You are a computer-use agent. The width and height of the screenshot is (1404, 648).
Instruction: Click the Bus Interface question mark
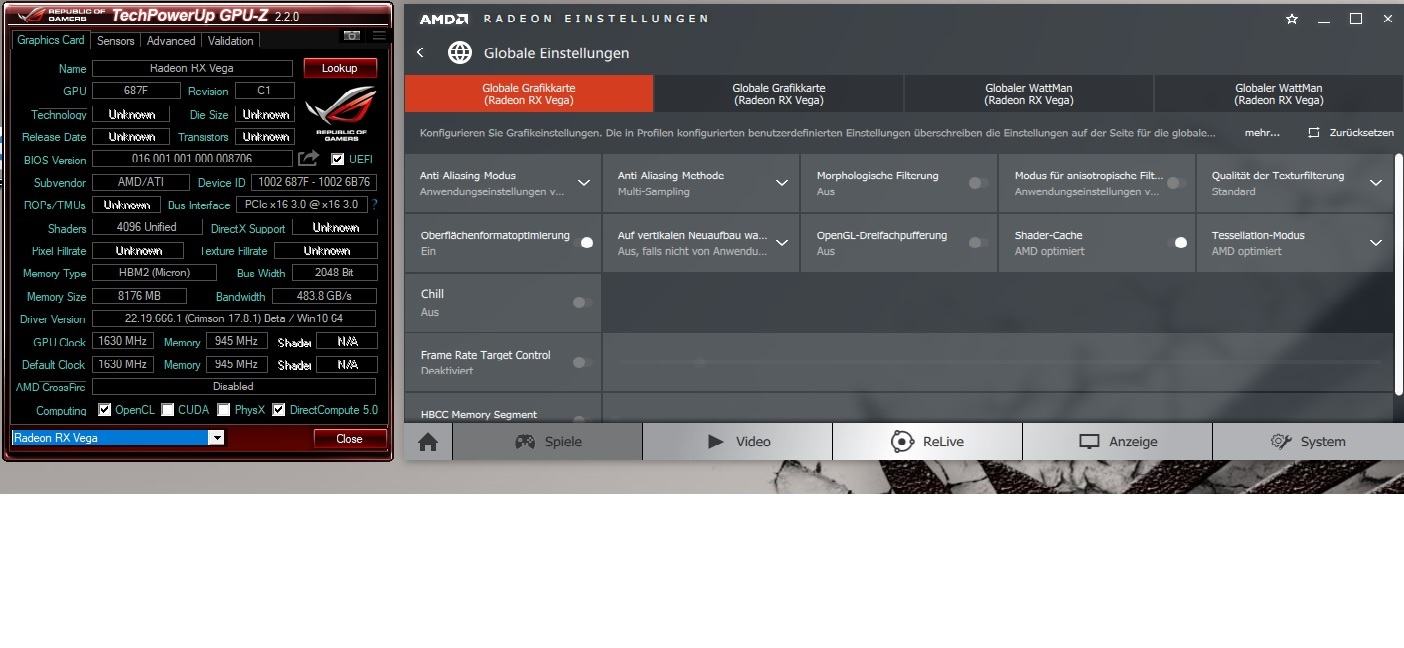point(375,204)
